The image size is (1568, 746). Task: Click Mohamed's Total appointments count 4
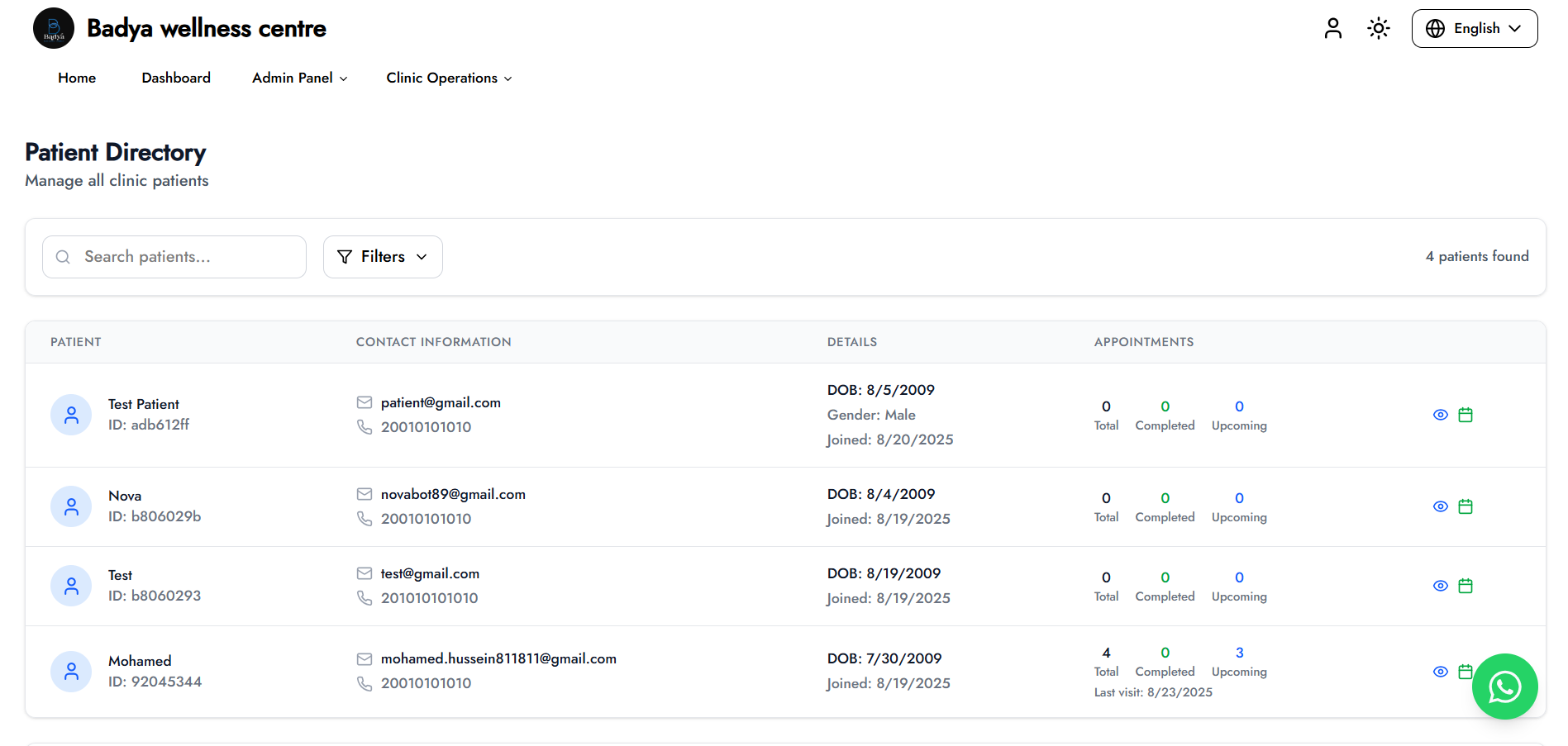[1106, 653]
